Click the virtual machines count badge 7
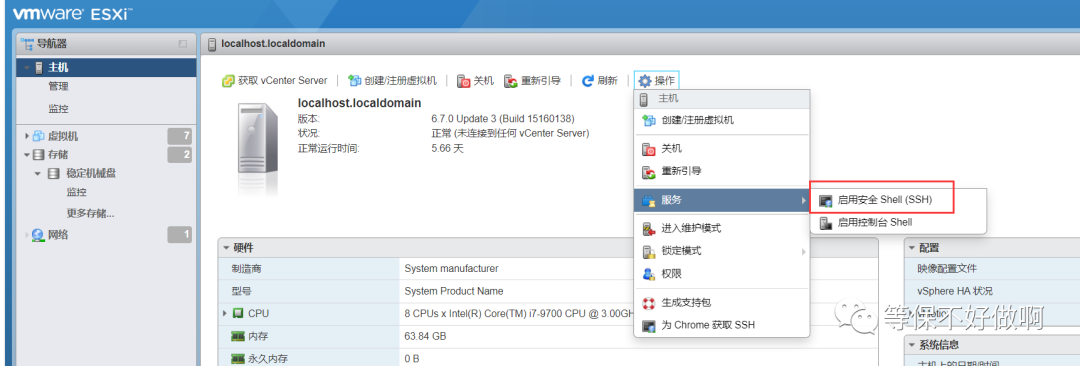 pyautogui.click(x=179, y=136)
